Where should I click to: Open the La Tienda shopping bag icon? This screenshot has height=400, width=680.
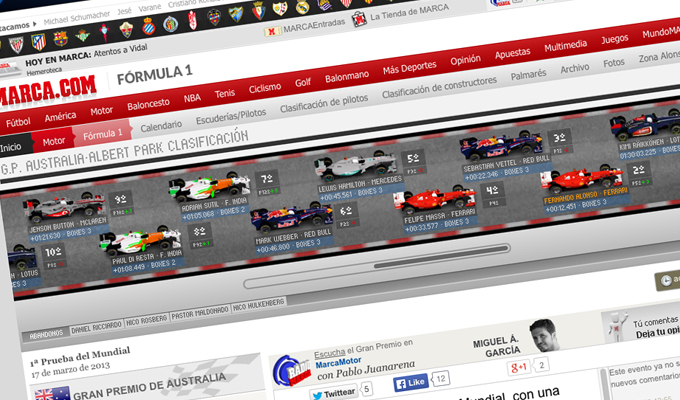359,20
